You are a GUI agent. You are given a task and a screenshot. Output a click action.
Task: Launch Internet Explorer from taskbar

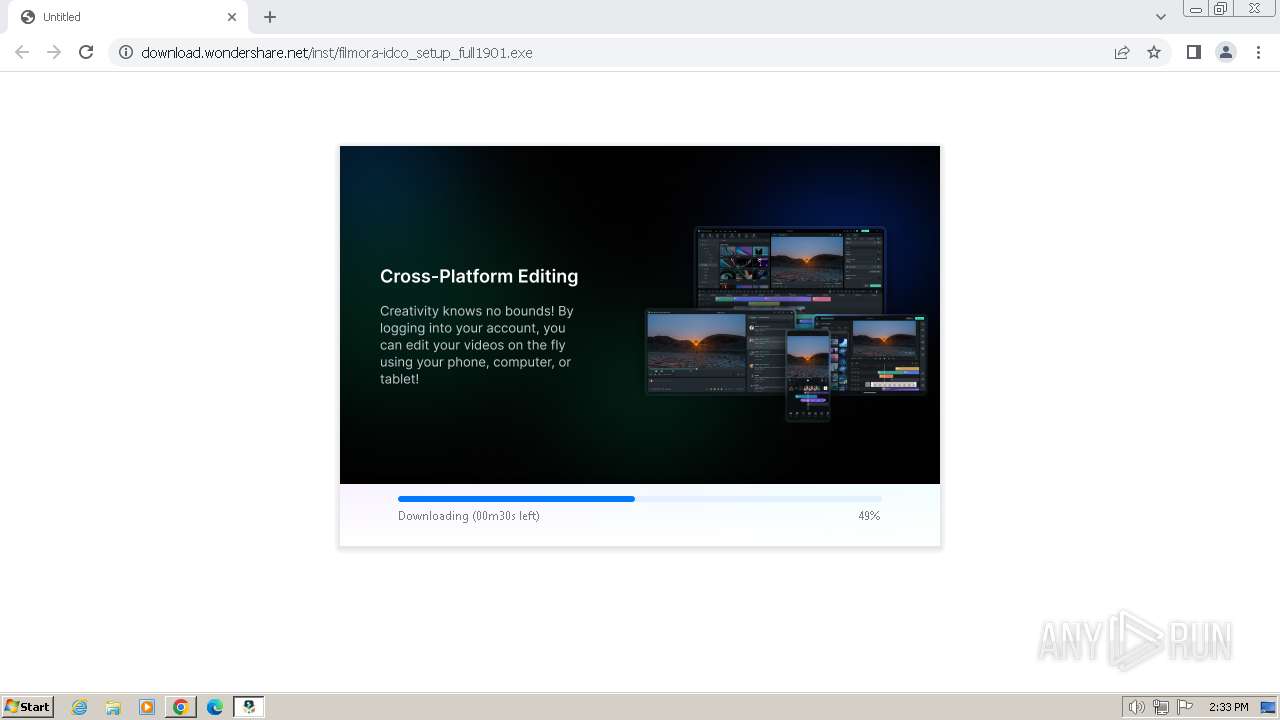[x=80, y=707]
